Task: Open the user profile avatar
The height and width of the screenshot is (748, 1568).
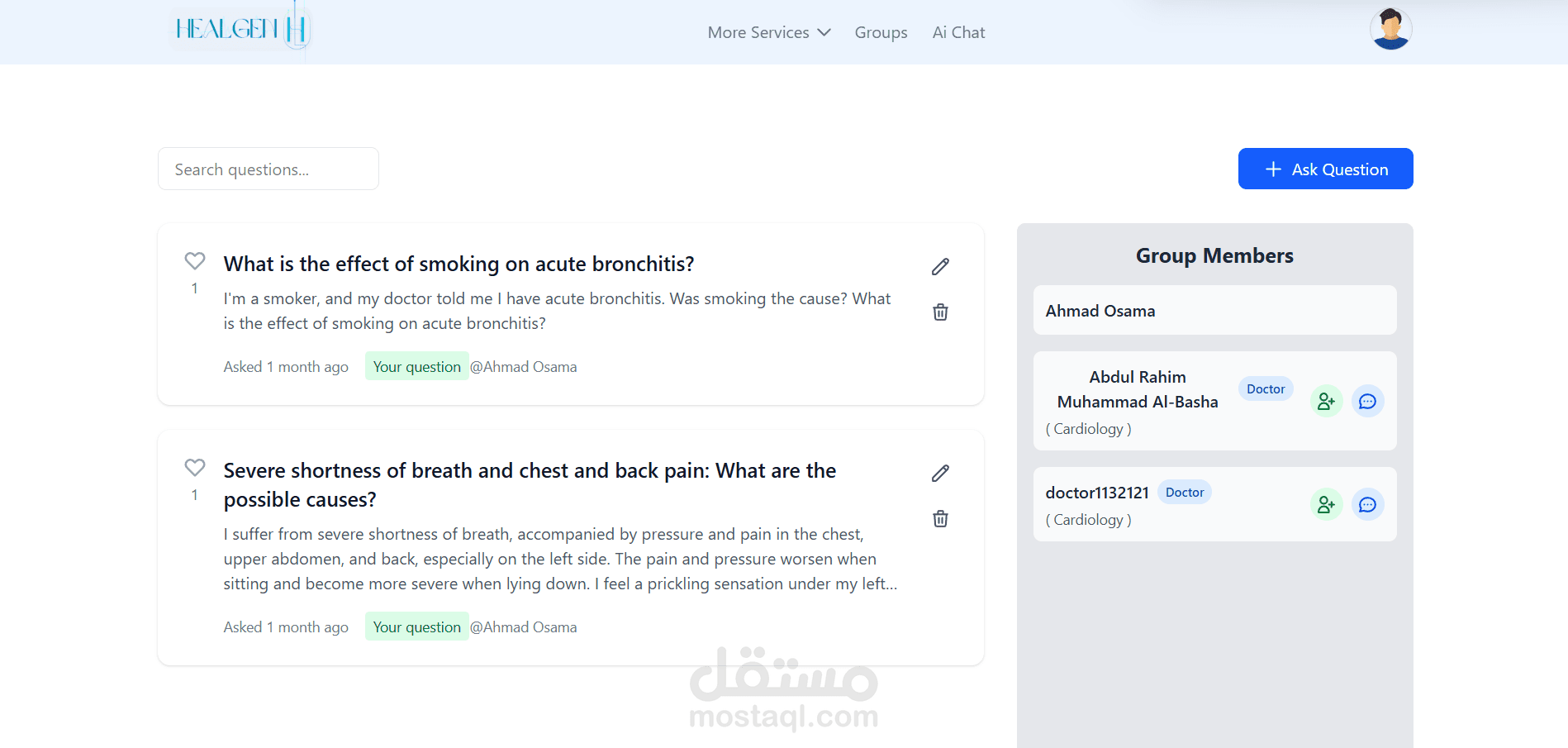Action: tap(1390, 29)
